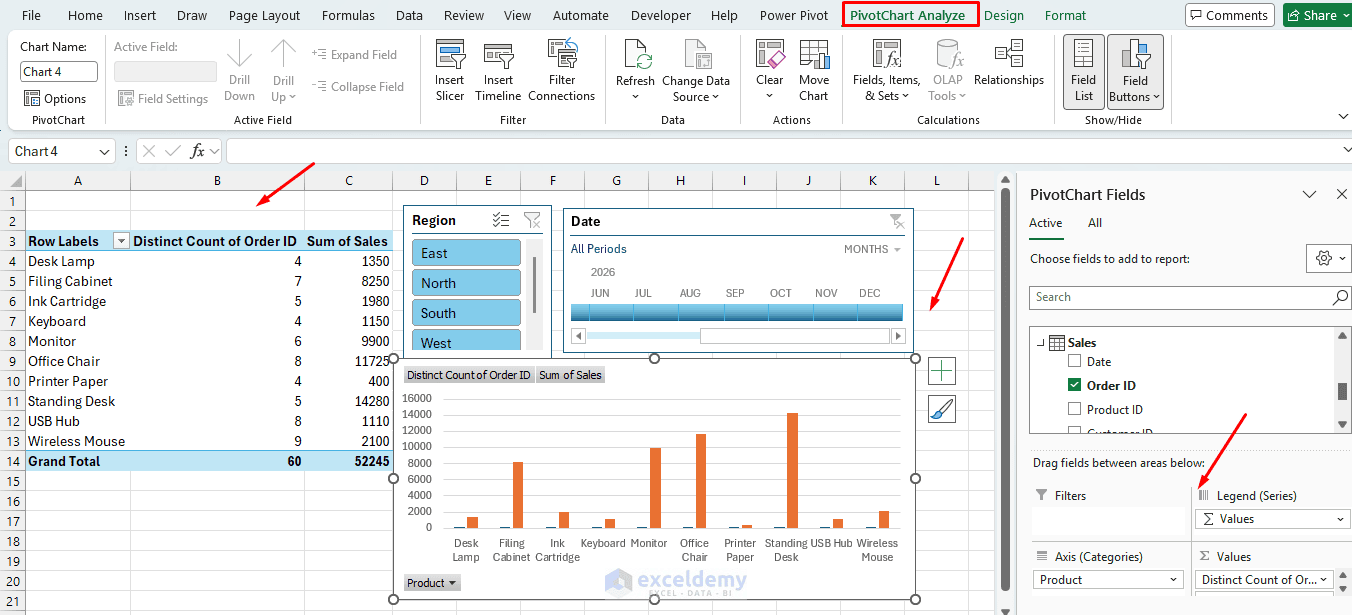Select North in Region slicer
This screenshot has height=615, width=1352.
pos(466,283)
